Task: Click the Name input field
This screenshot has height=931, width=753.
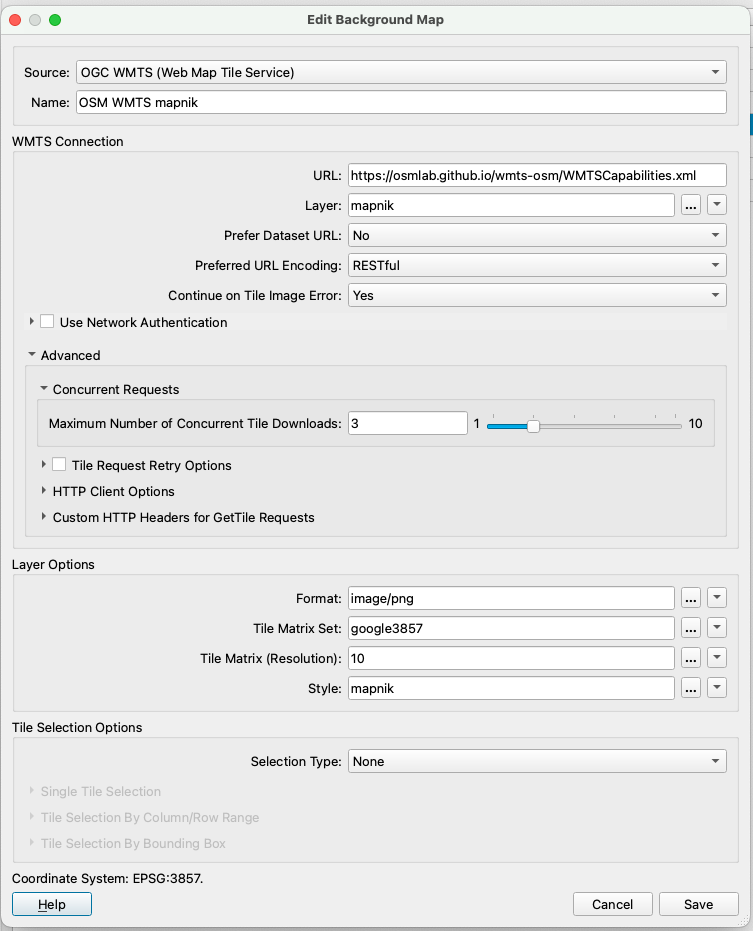Action: tap(401, 102)
